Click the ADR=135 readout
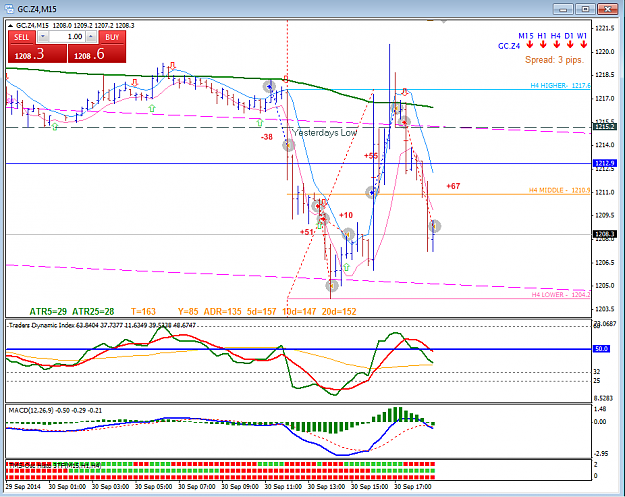This screenshot has width=625, height=497. tap(222, 312)
